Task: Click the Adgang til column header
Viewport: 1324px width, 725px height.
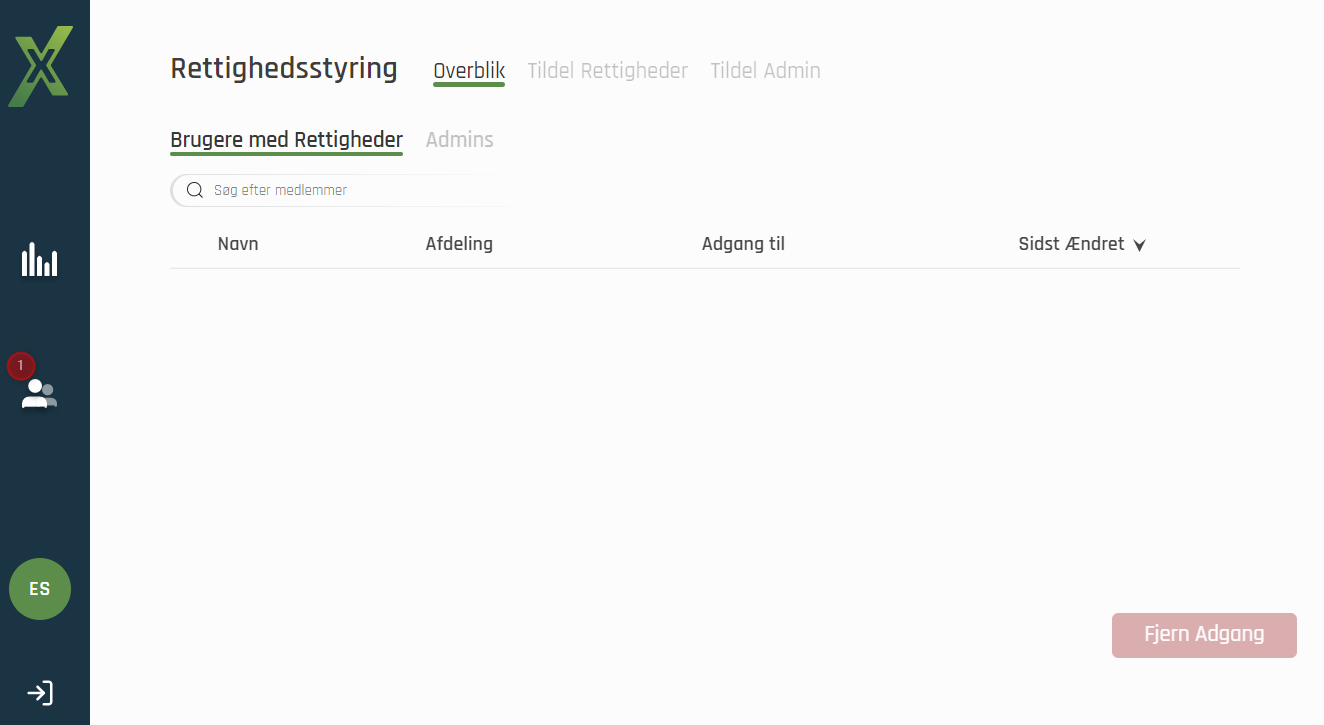Action: (x=743, y=244)
